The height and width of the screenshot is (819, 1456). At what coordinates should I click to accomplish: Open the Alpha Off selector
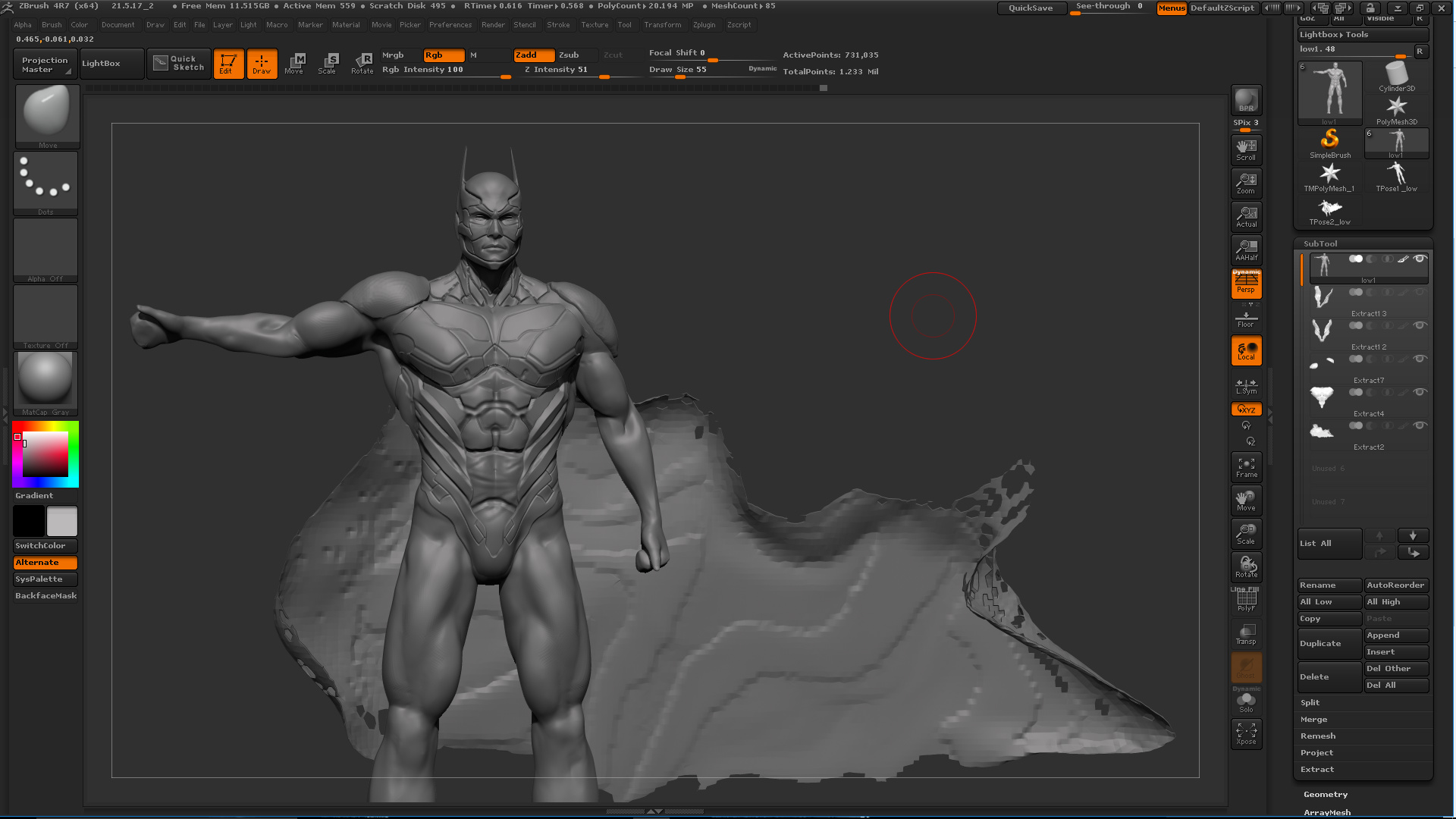tap(45, 250)
